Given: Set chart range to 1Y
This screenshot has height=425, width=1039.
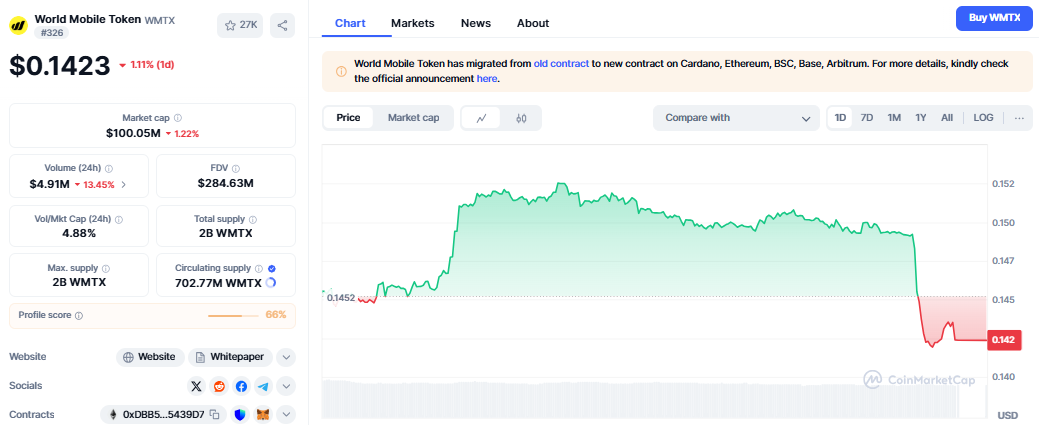Looking at the screenshot, I should coord(920,118).
